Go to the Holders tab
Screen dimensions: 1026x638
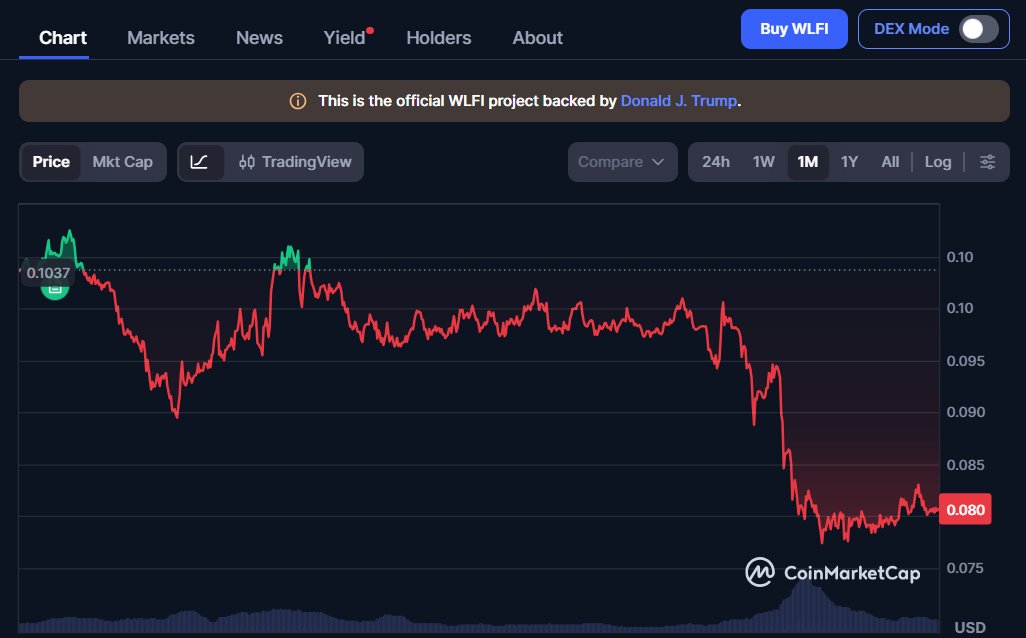click(x=438, y=38)
